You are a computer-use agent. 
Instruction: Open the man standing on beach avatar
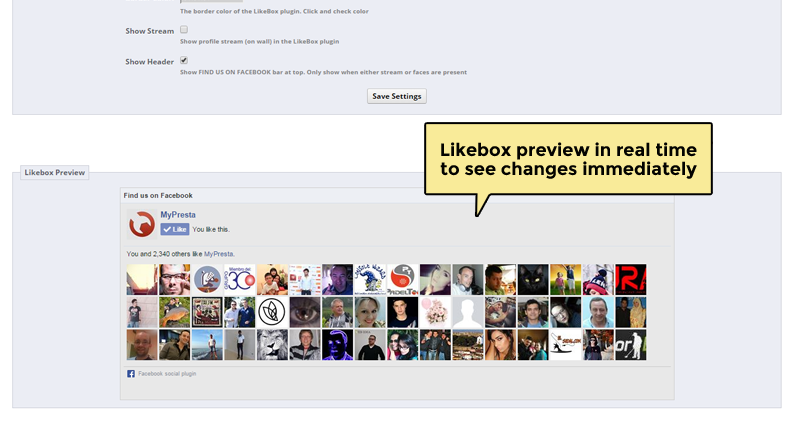tap(207, 345)
